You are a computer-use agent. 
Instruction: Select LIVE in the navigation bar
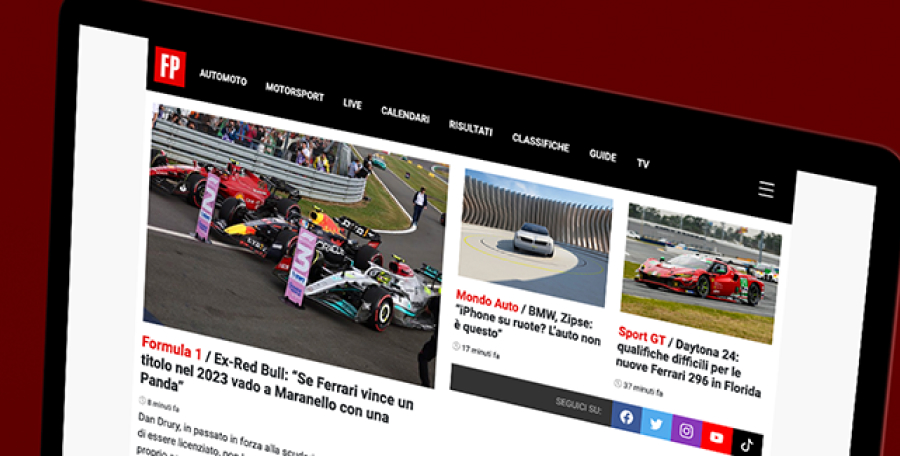(x=352, y=103)
